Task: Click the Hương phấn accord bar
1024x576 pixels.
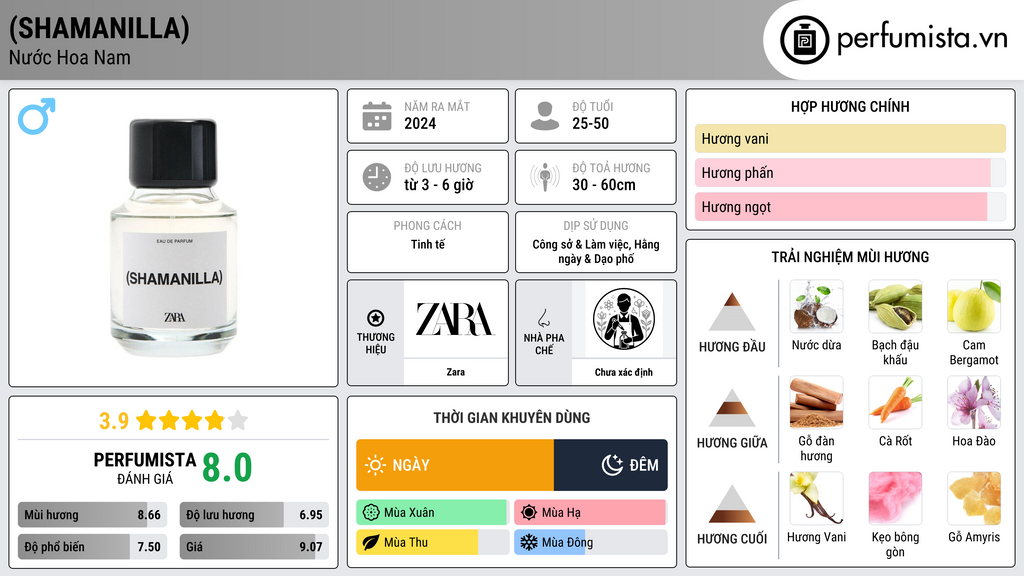Action: pos(850,172)
